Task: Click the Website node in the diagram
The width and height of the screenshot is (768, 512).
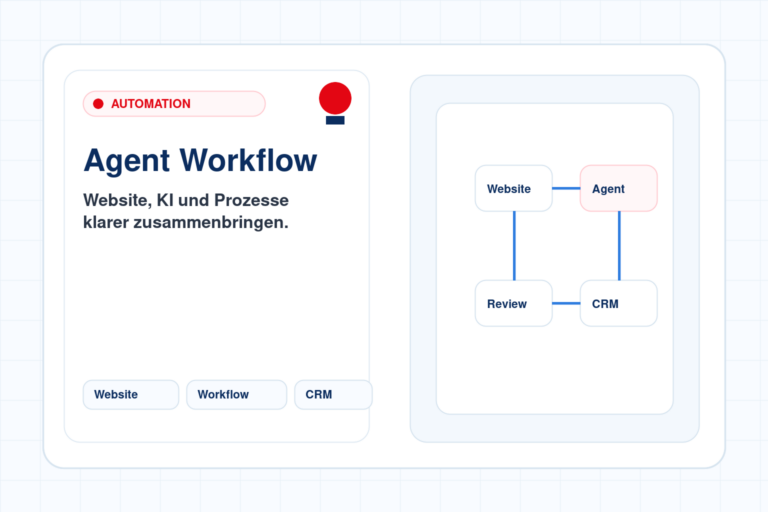Action: pos(514,189)
